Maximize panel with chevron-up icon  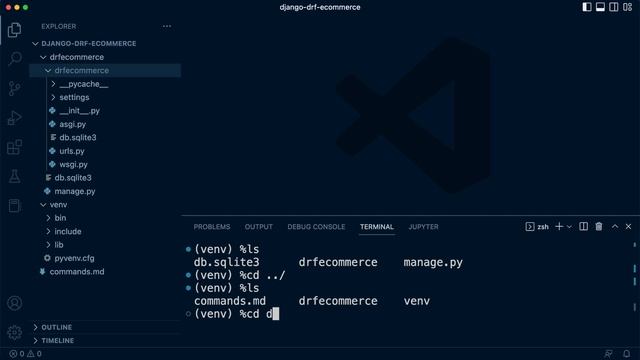click(x=615, y=227)
